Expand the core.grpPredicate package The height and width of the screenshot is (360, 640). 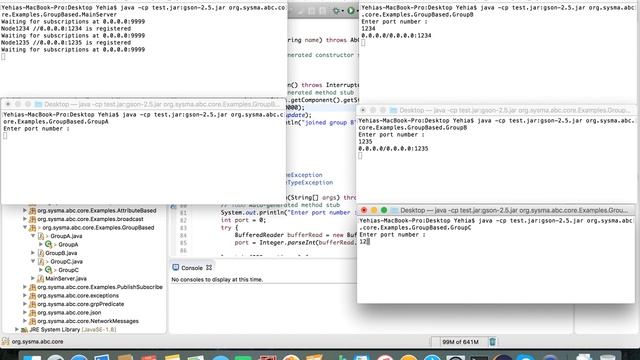[25, 304]
